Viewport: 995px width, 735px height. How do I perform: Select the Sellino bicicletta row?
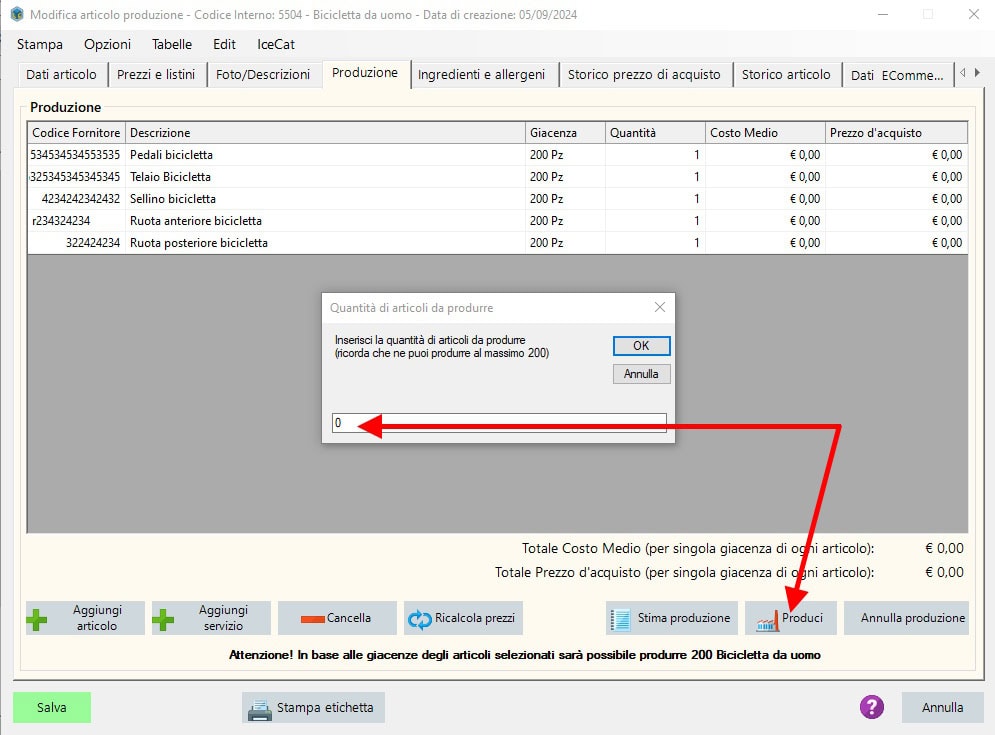coord(498,199)
